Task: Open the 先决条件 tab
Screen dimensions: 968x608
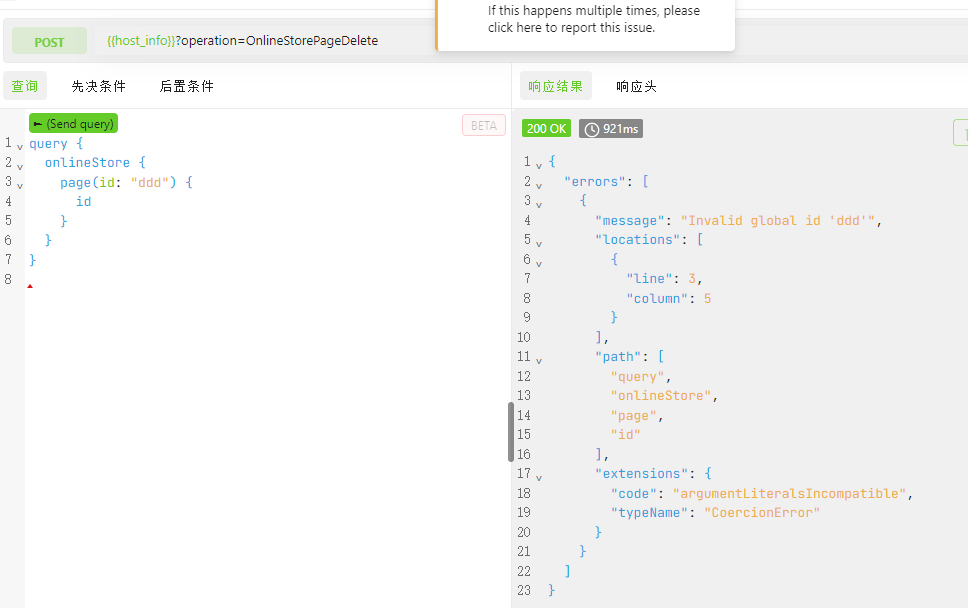Action: pyautogui.click(x=99, y=86)
